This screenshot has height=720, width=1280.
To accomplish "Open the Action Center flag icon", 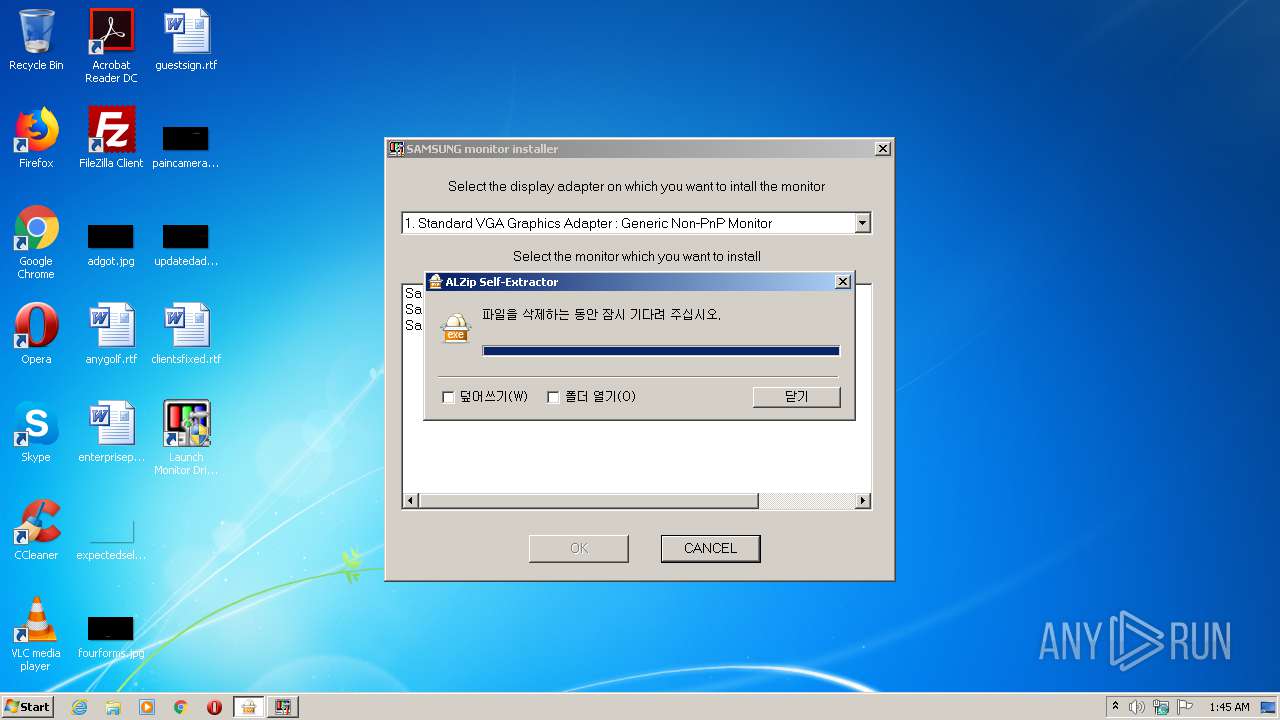I will (x=1185, y=707).
